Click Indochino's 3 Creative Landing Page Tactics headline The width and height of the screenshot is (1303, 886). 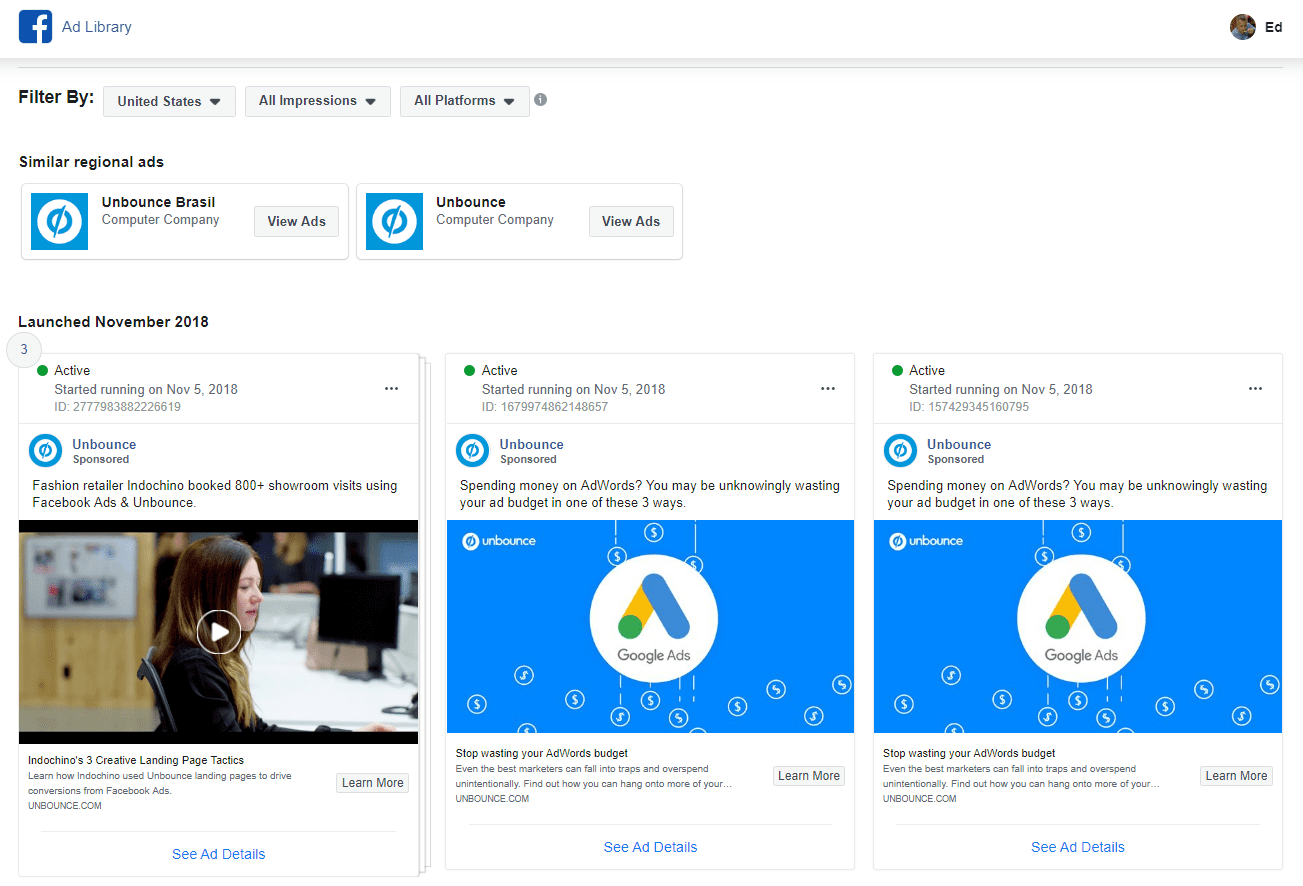pyautogui.click(x=136, y=761)
